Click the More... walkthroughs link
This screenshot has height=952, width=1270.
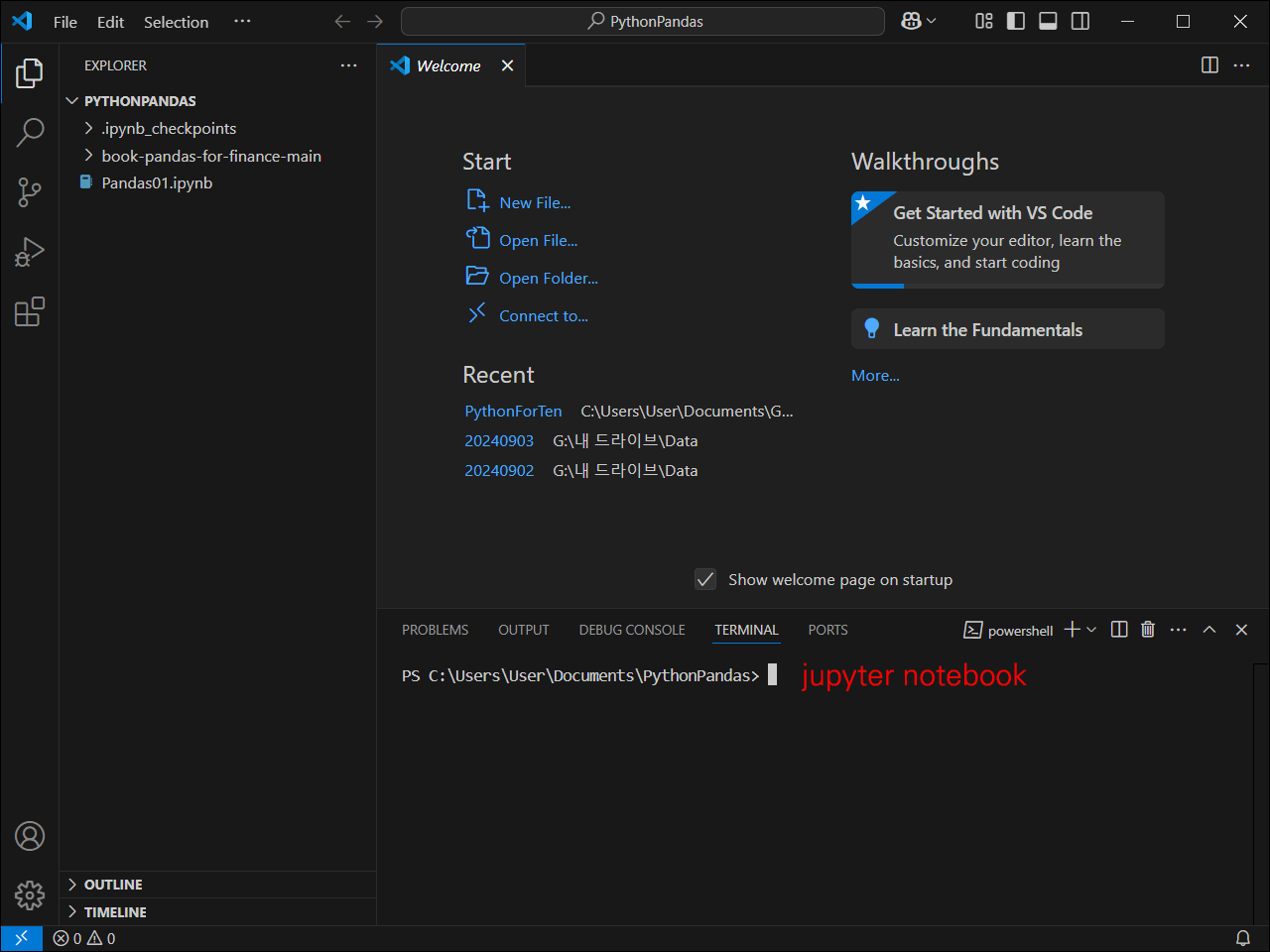(875, 375)
